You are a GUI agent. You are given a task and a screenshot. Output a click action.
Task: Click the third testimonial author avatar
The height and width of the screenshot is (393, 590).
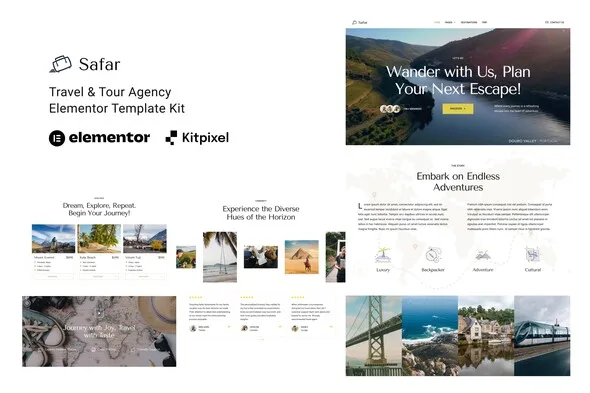[x=295, y=328]
